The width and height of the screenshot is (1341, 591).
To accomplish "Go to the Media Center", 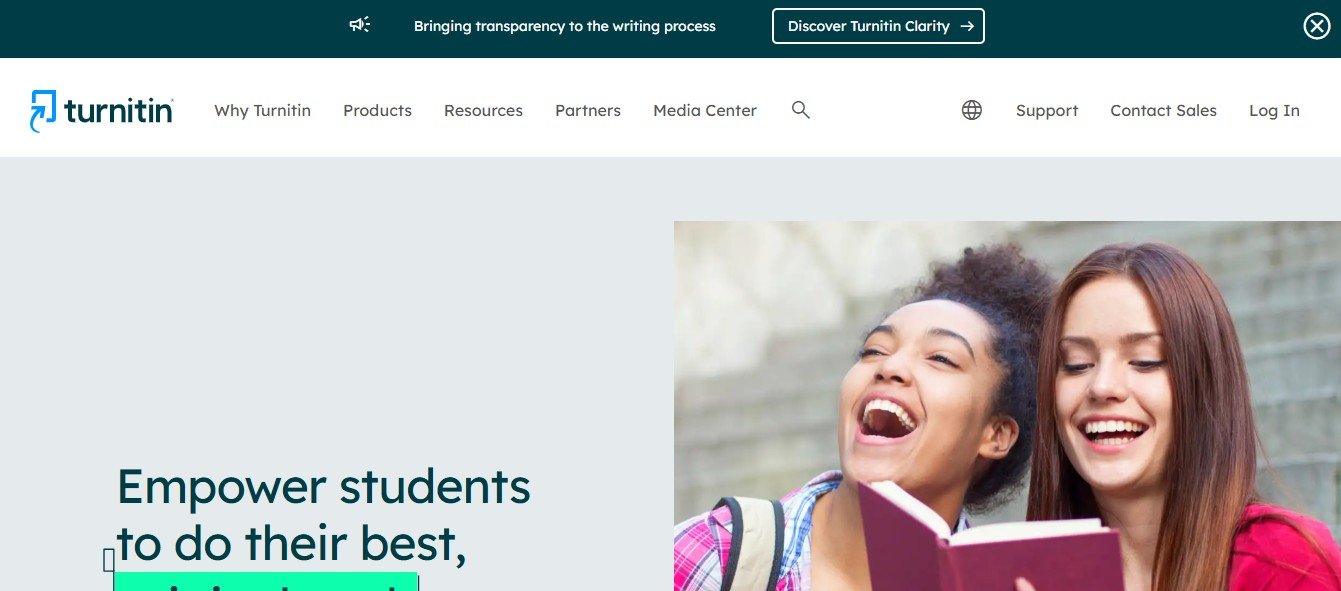I will 705,111.
